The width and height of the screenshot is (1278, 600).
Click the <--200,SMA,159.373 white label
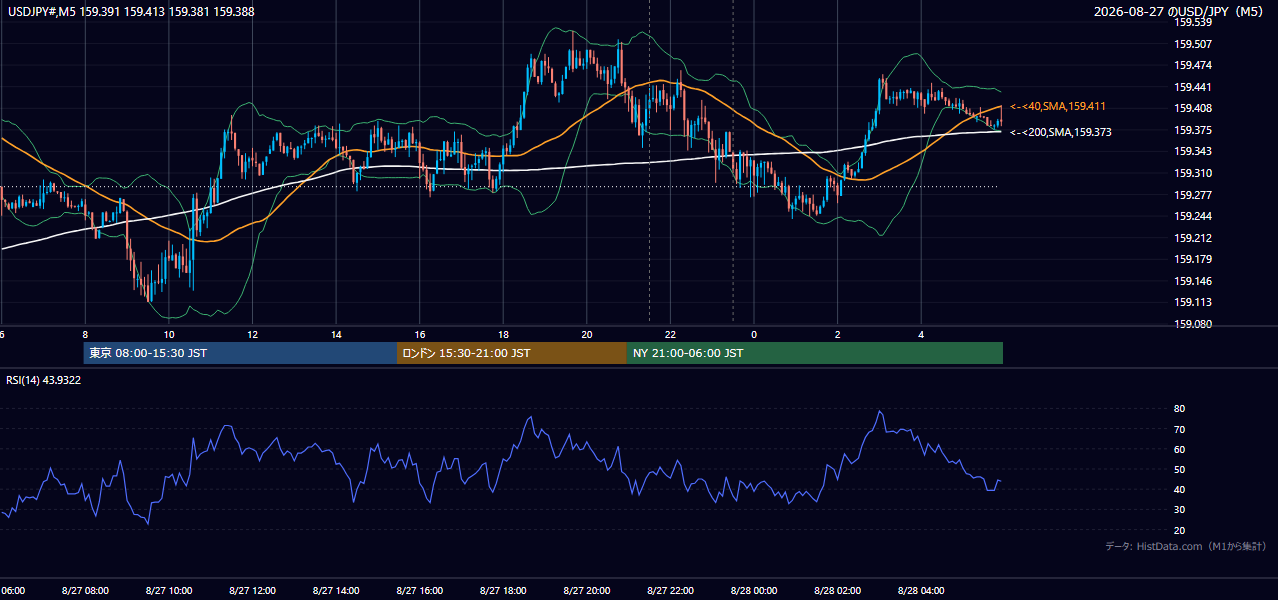point(1060,132)
